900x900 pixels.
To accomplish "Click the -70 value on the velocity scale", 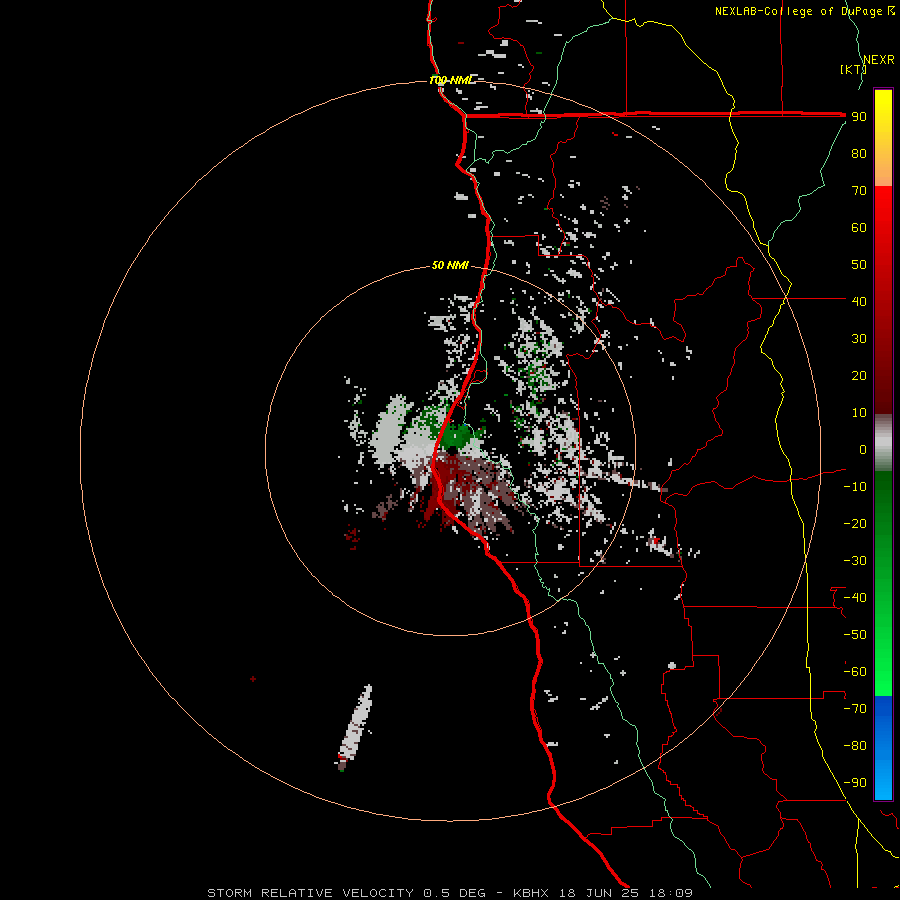I will click(855, 709).
